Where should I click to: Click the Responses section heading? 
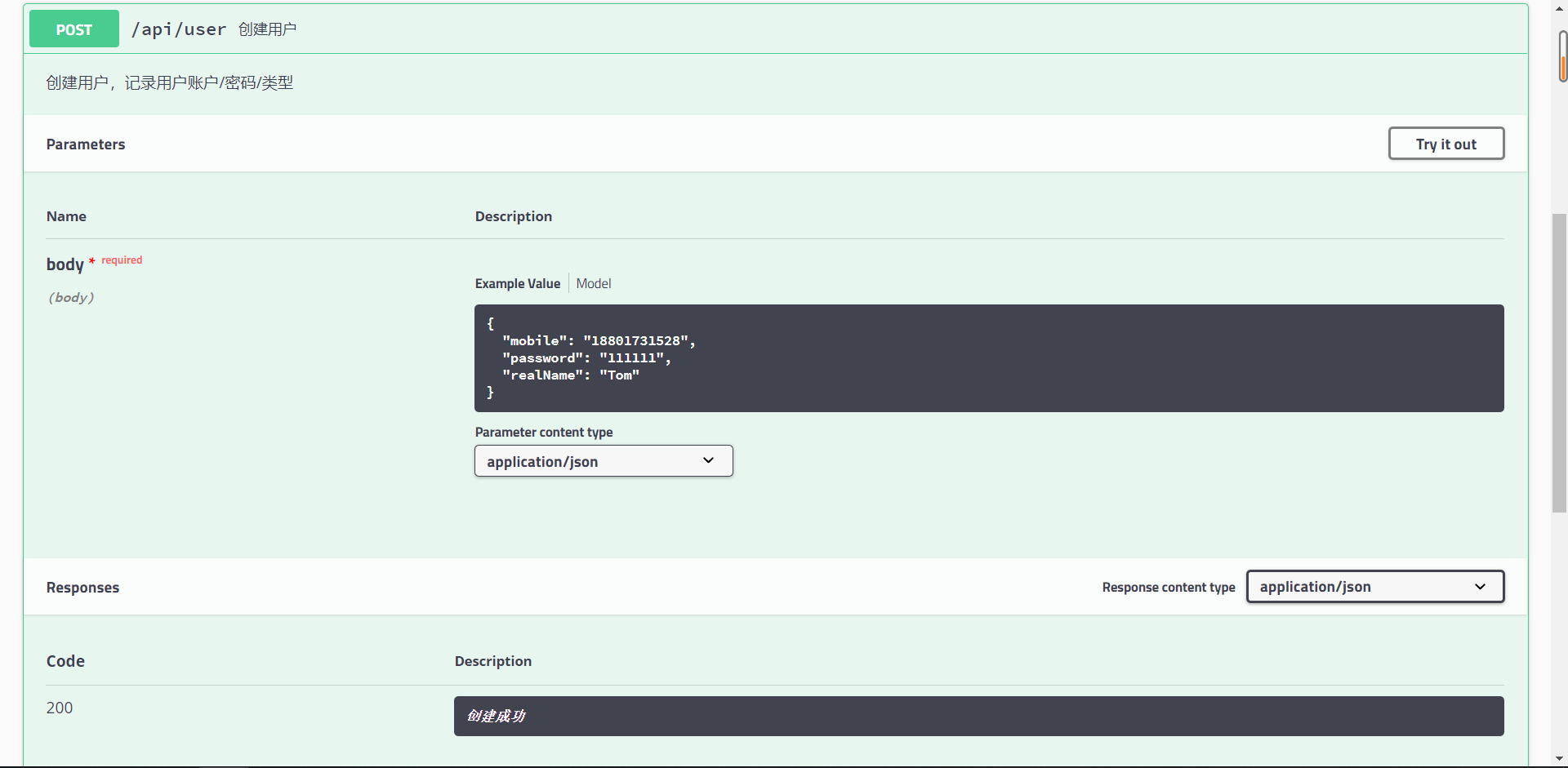pyautogui.click(x=82, y=588)
